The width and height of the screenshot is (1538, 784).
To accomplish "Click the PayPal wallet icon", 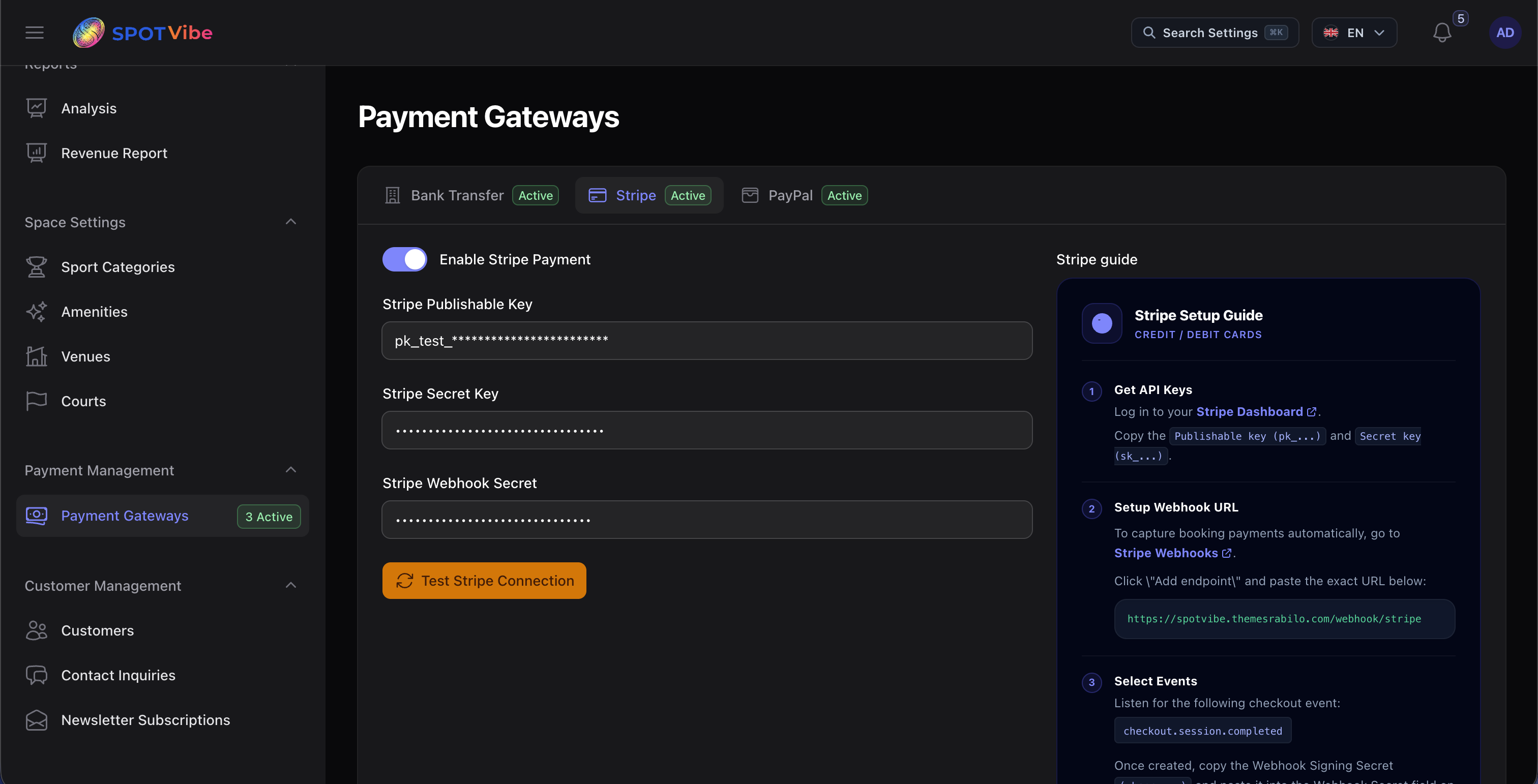I will tap(750, 195).
